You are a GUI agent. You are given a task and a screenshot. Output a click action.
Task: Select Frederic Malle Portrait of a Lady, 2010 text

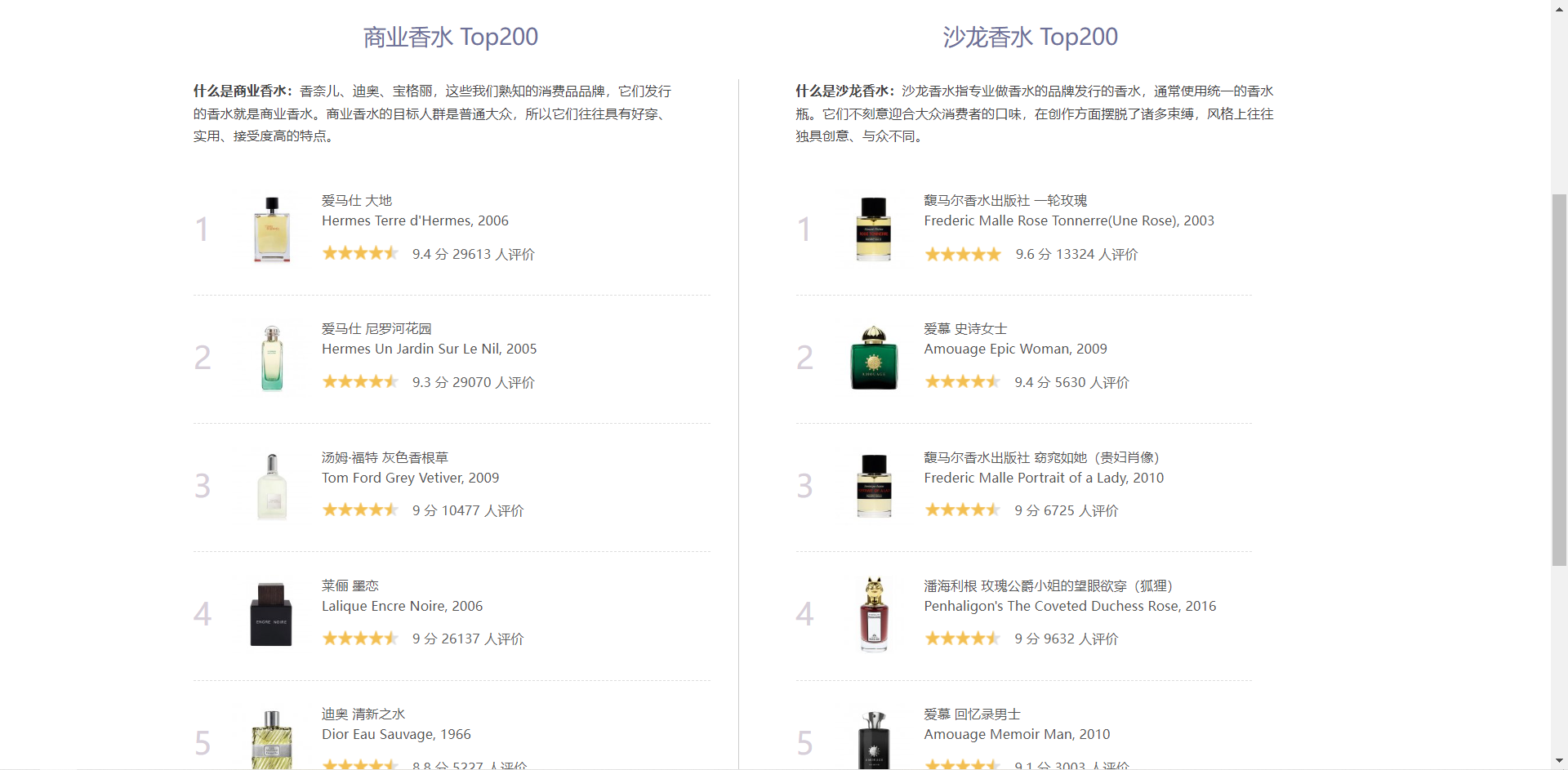1044,478
